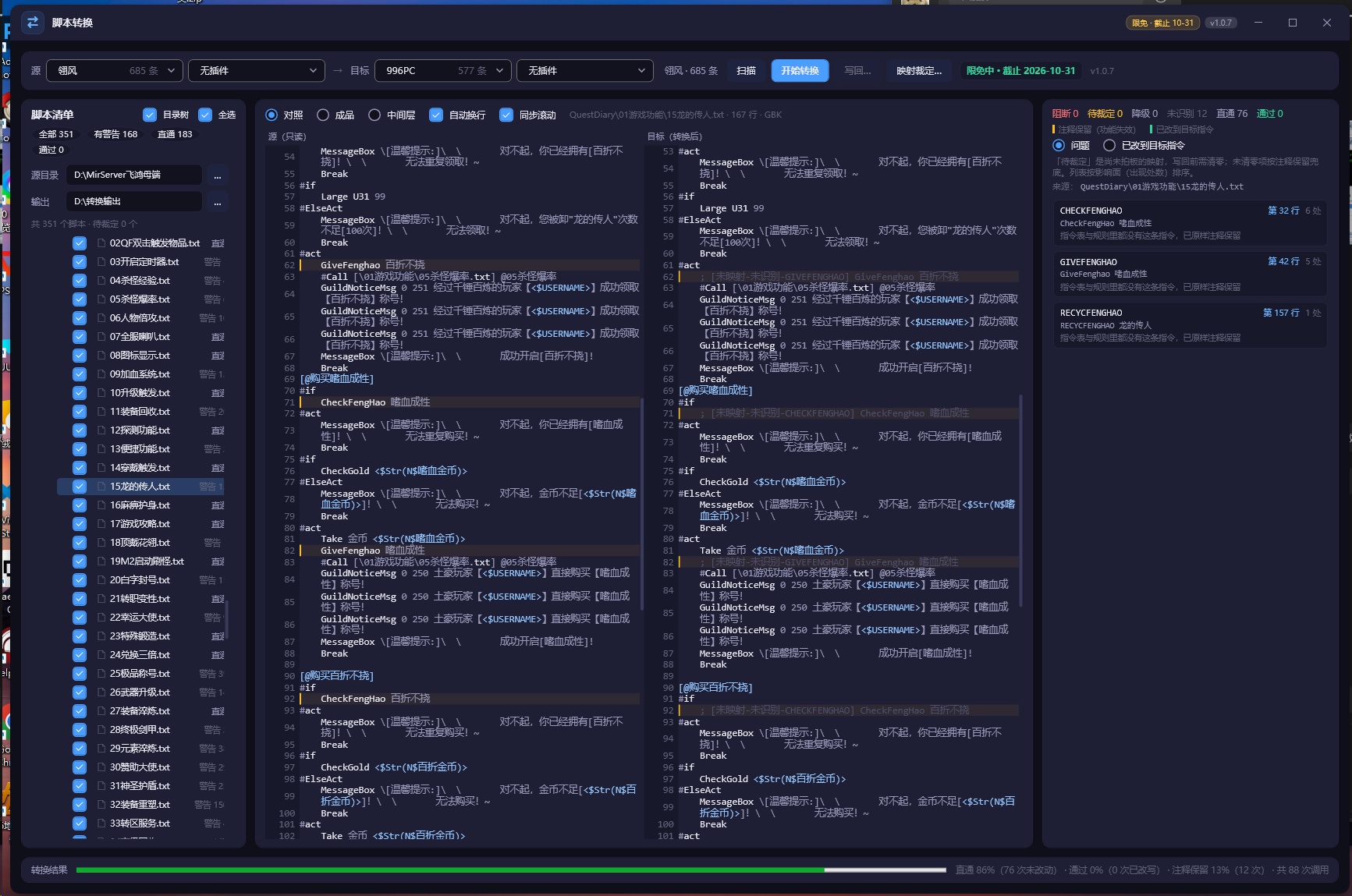Filter scripts by 直通 183
1352x896 pixels.
pyautogui.click(x=175, y=134)
